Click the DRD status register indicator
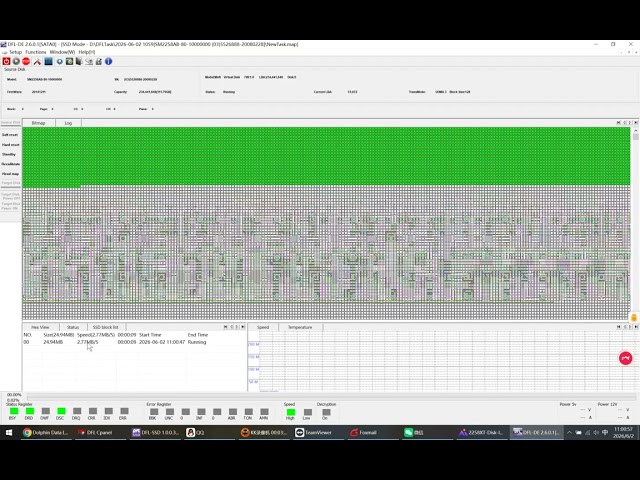This screenshot has width=640, height=480. [x=29, y=411]
